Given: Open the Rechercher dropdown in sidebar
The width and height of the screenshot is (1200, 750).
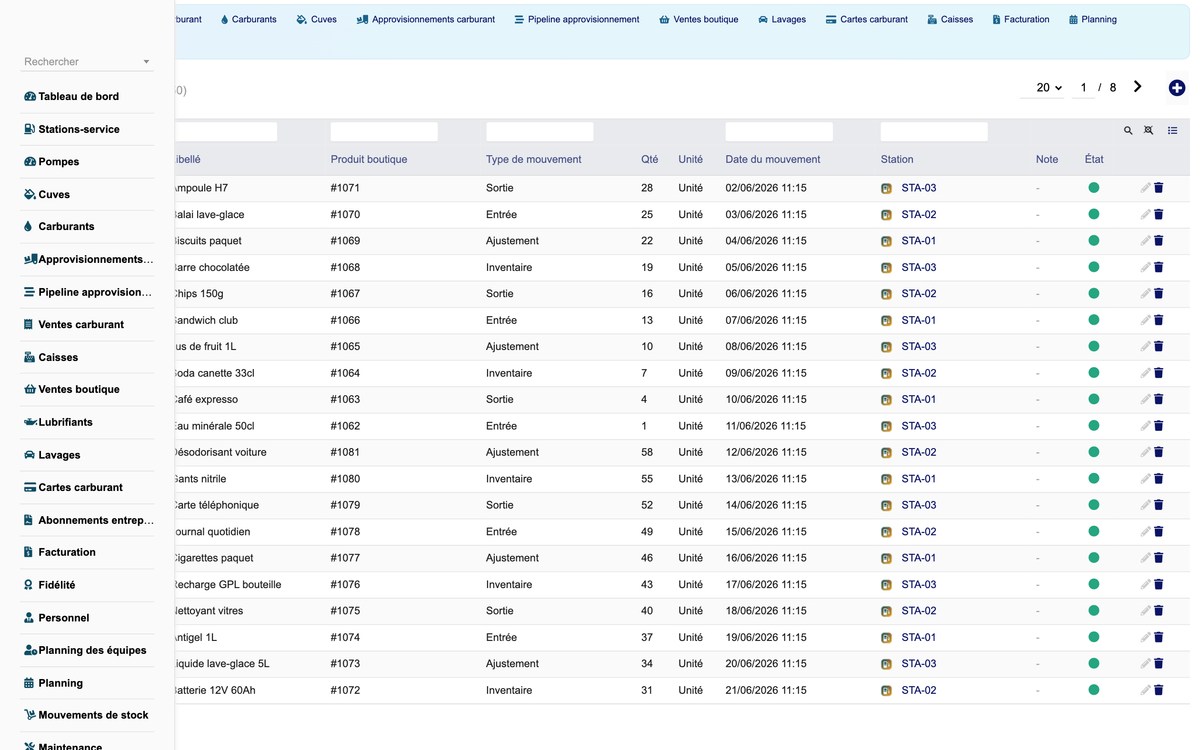Looking at the screenshot, I should click(x=87, y=62).
